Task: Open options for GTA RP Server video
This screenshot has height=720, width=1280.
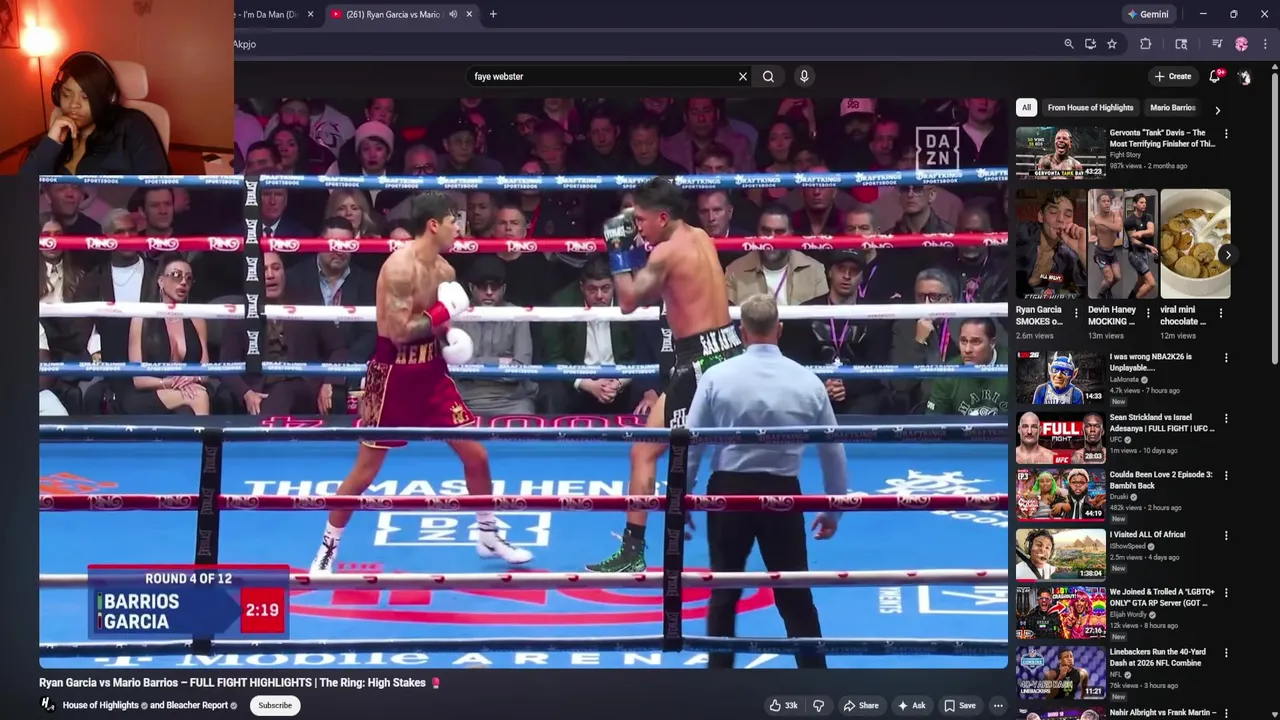Action: pyautogui.click(x=1226, y=593)
